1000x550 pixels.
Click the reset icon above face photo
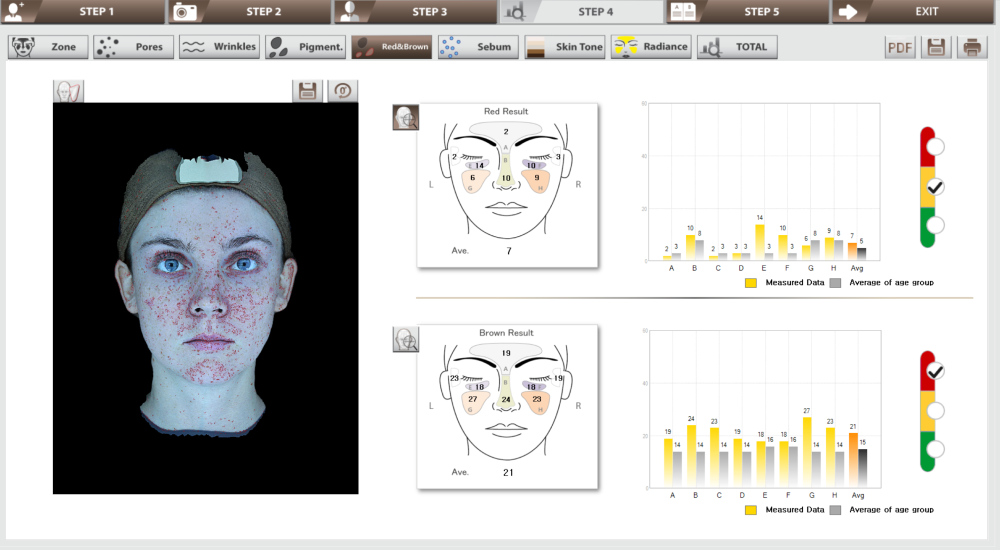(x=343, y=91)
